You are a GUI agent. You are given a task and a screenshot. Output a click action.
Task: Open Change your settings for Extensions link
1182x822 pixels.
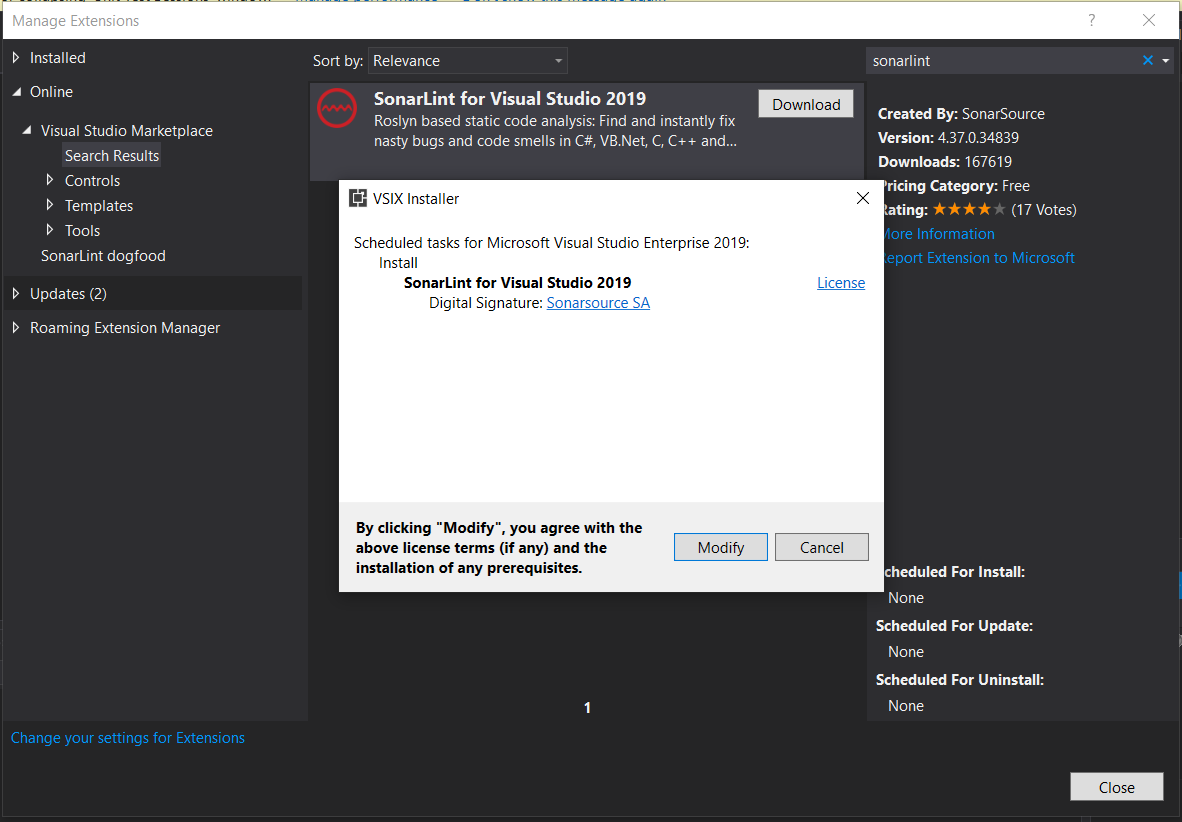(127, 738)
